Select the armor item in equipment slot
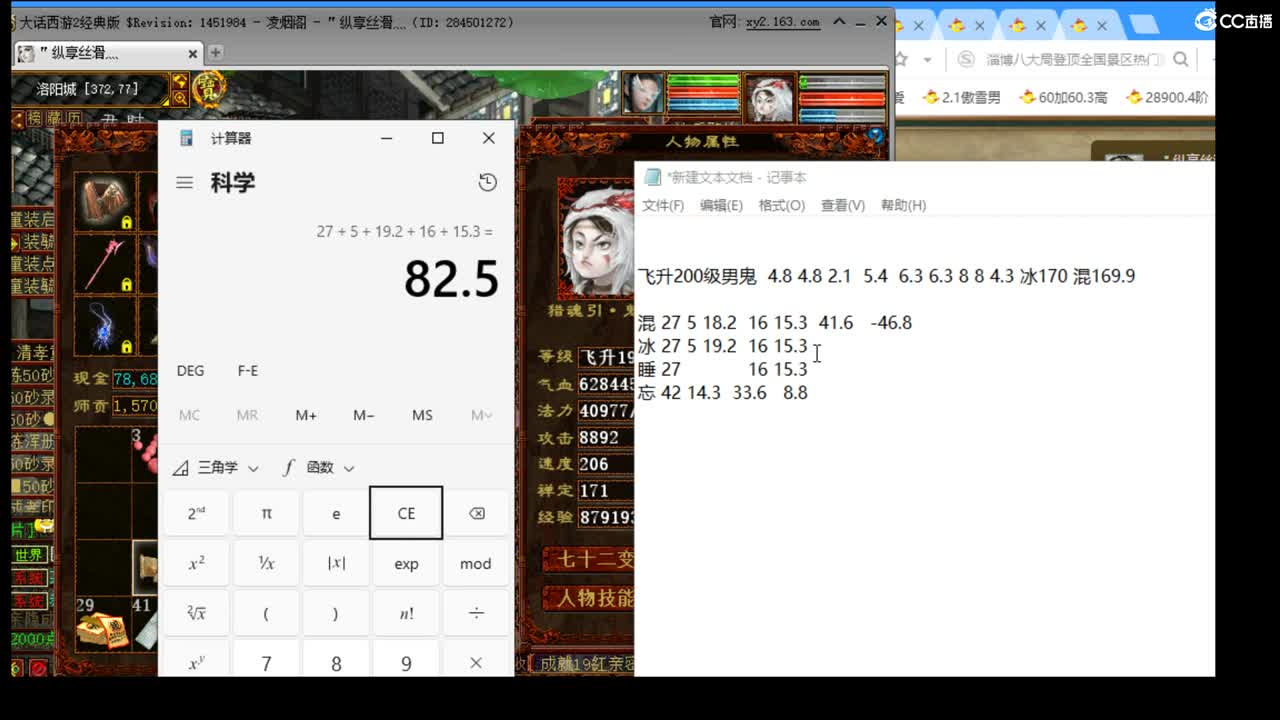 [103, 200]
